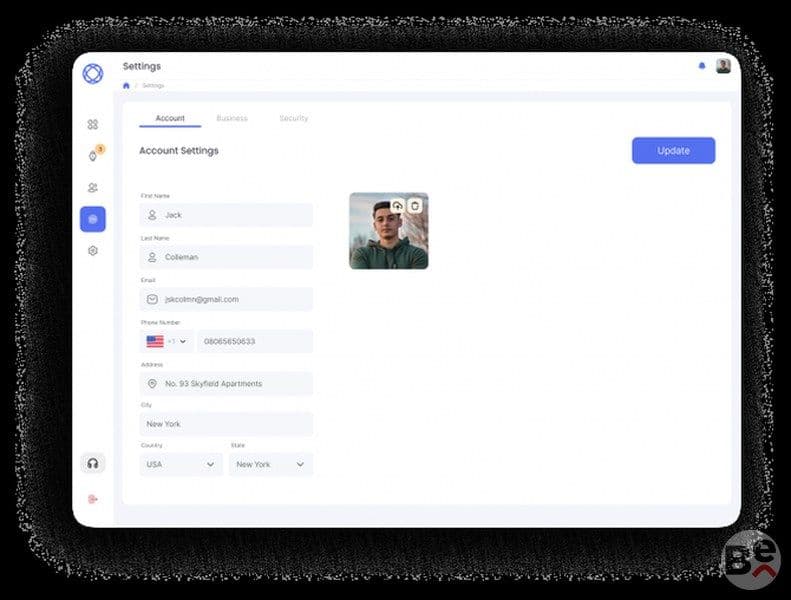Click the First Name field containing Jack
Viewport: 791px width, 600px height.
pos(226,215)
